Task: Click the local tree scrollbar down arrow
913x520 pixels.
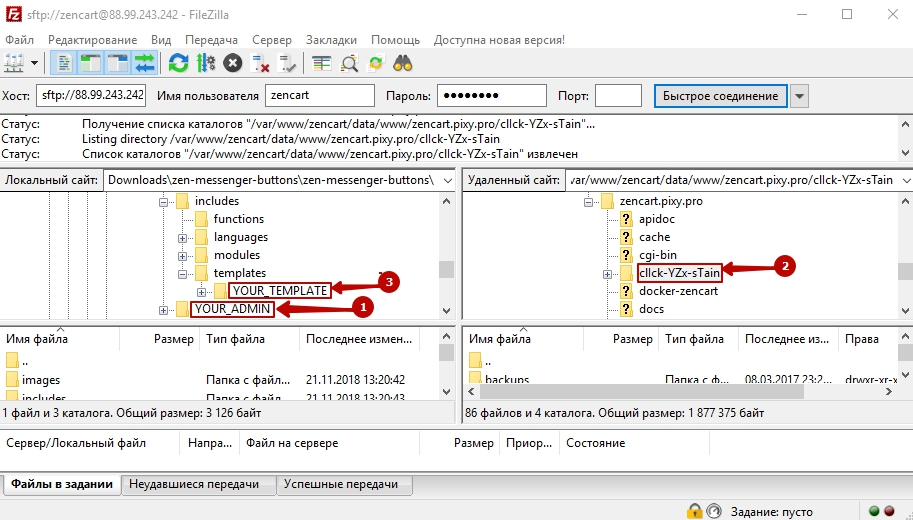Action: pyautogui.click(x=447, y=311)
